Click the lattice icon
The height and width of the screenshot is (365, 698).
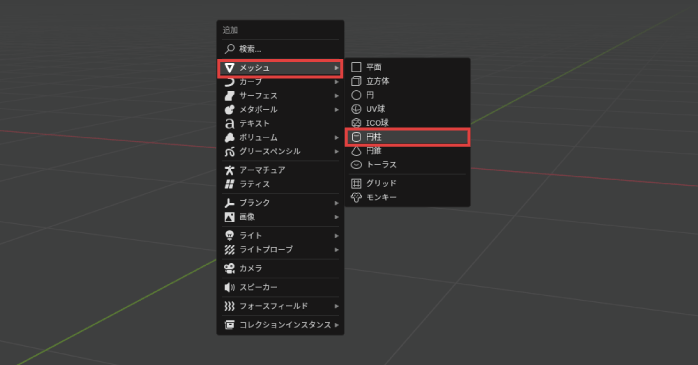(x=230, y=184)
